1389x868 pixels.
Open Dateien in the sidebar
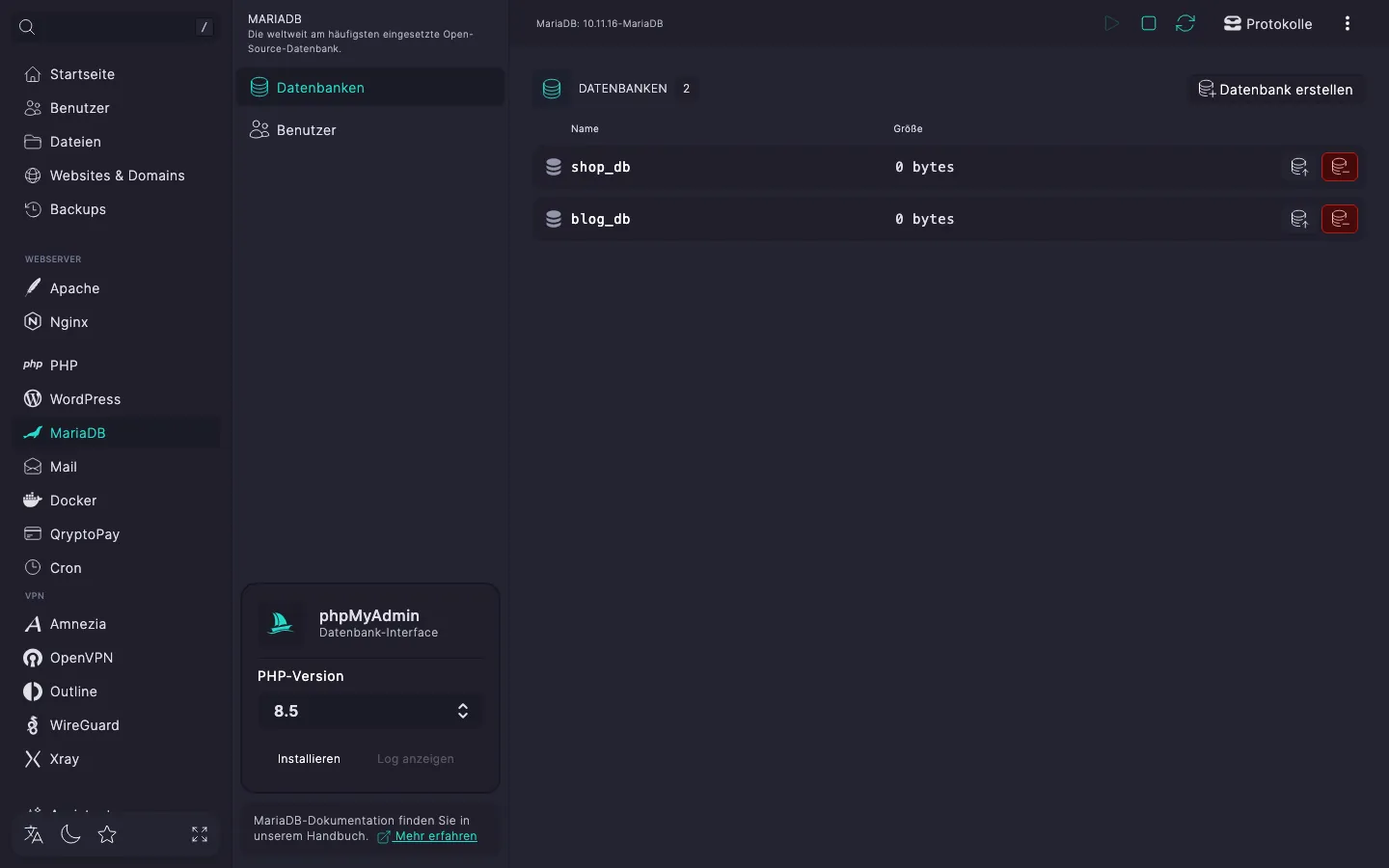tap(116, 142)
